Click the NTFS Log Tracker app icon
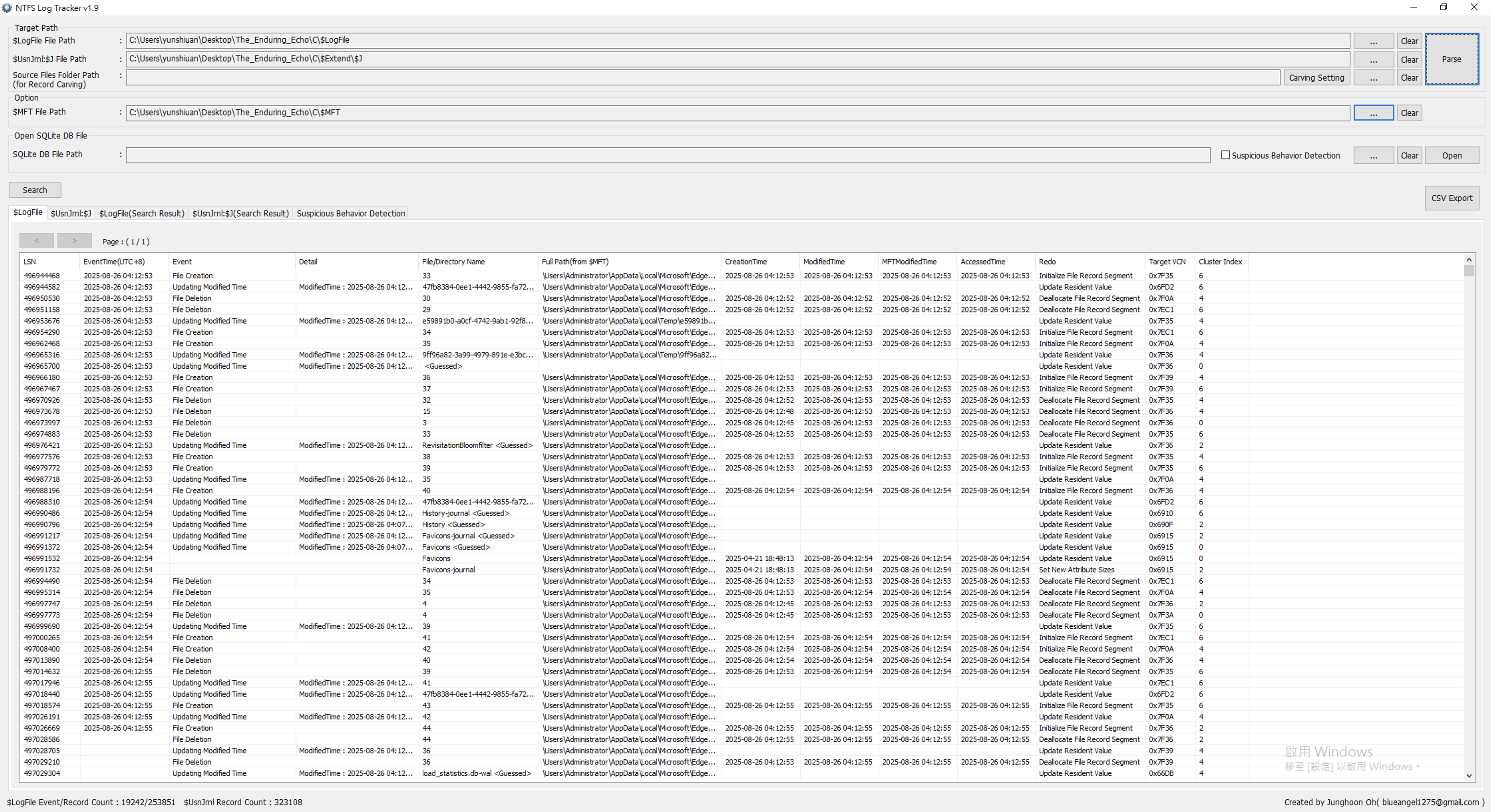This screenshot has height=812, width=1491. coord(7,8)
